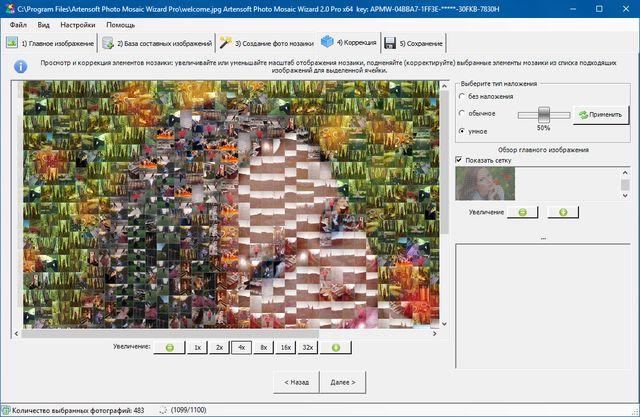Click the Далее > button

(x=342, y=381)
